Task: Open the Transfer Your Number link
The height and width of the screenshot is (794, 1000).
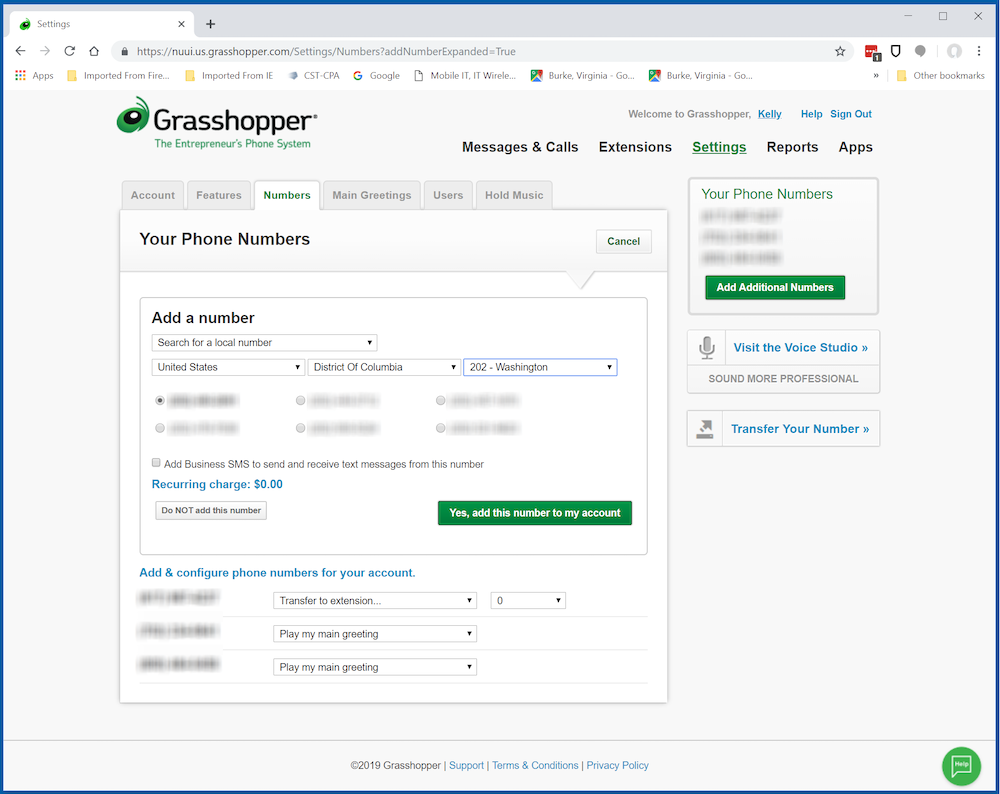Action: tap(800, 429)
